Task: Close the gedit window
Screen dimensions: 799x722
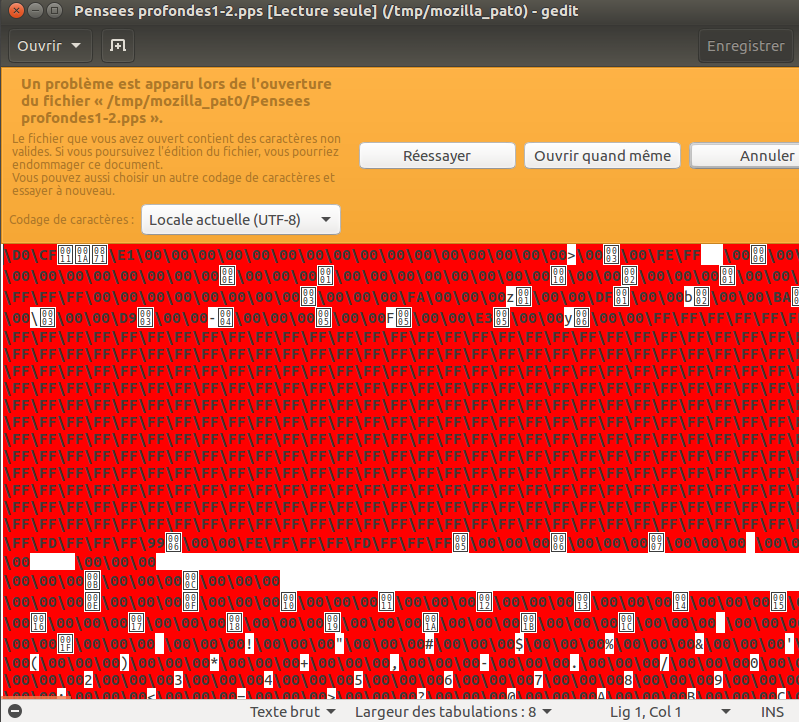Action: [13, 12]
